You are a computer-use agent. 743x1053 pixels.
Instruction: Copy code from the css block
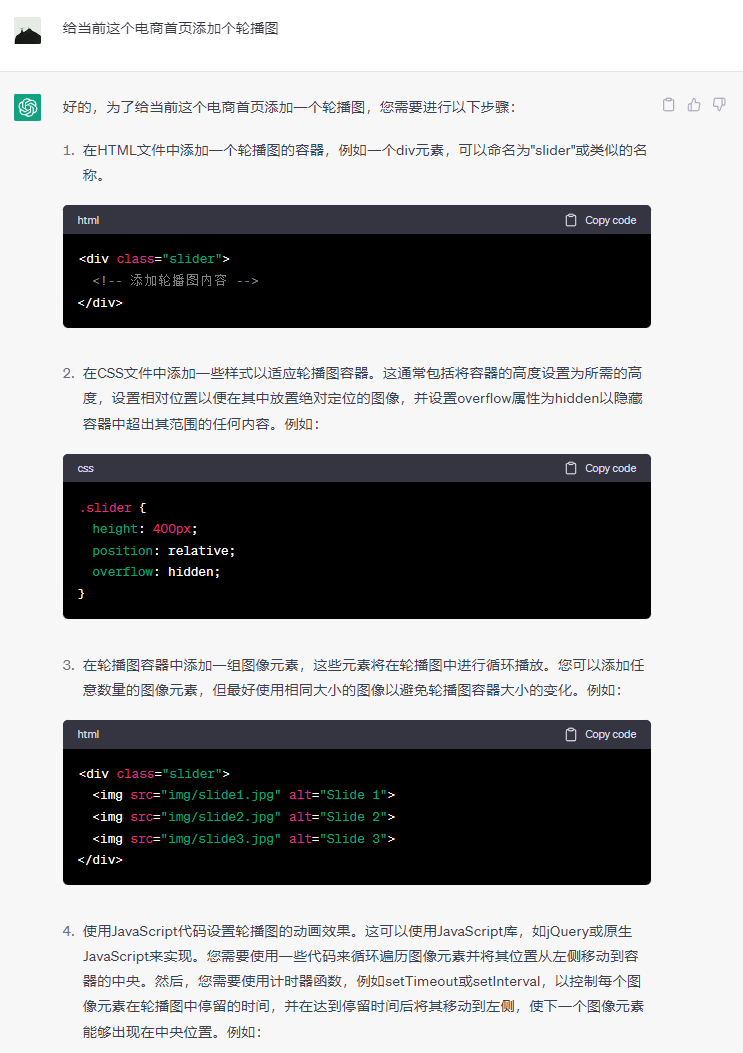[600, 468]
